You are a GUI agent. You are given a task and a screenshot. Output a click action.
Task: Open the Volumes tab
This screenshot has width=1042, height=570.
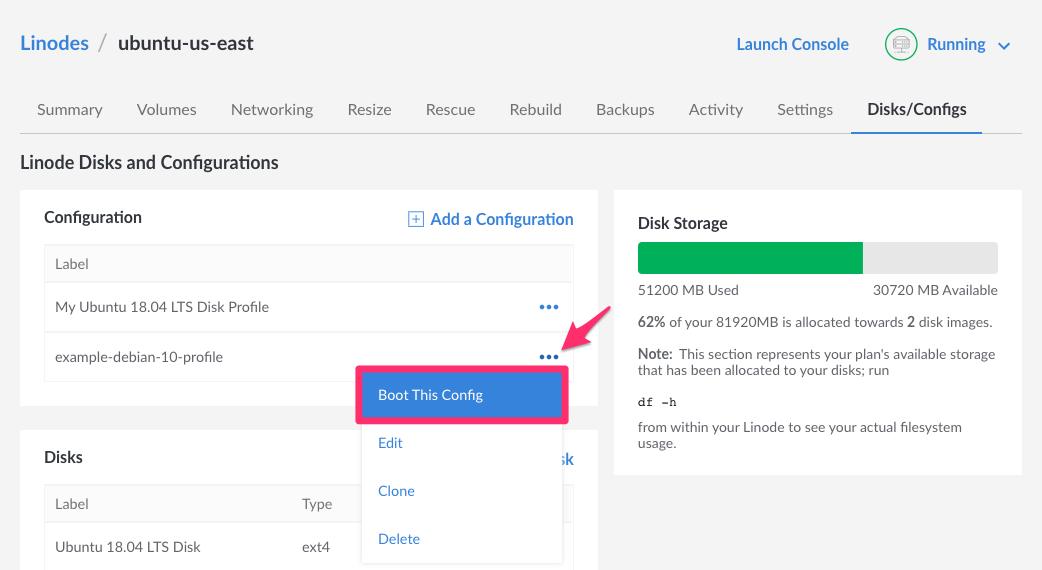pos(166,110)
